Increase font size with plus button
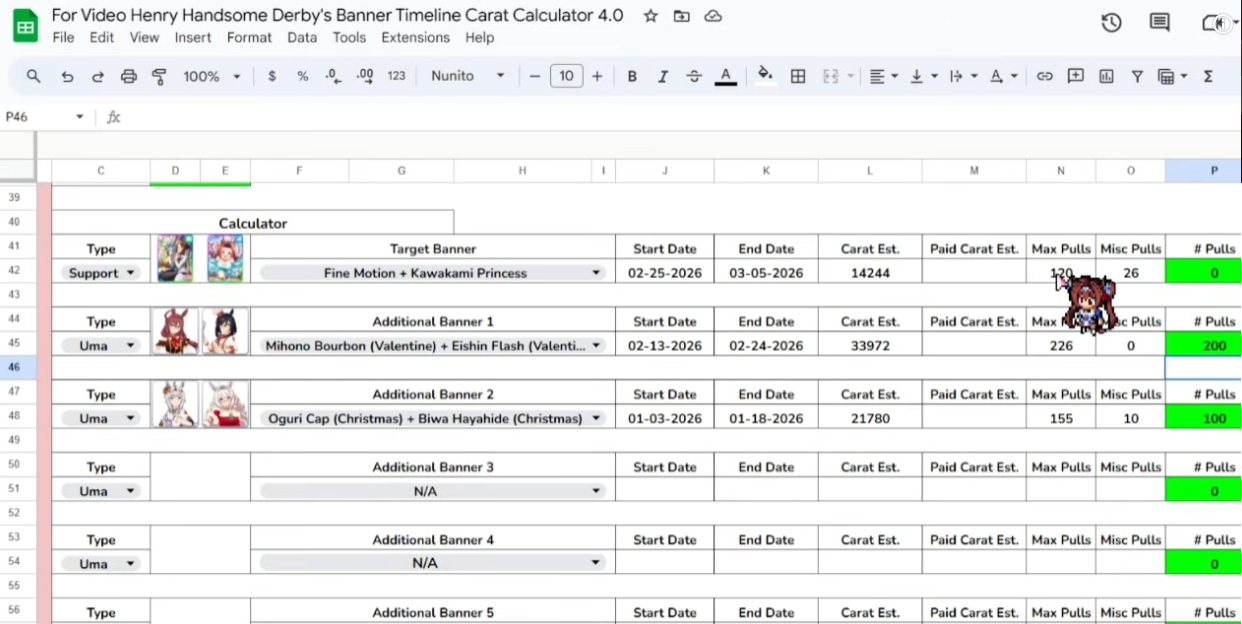The width and height of the screenshot is (1242, 624). (597, 76)
